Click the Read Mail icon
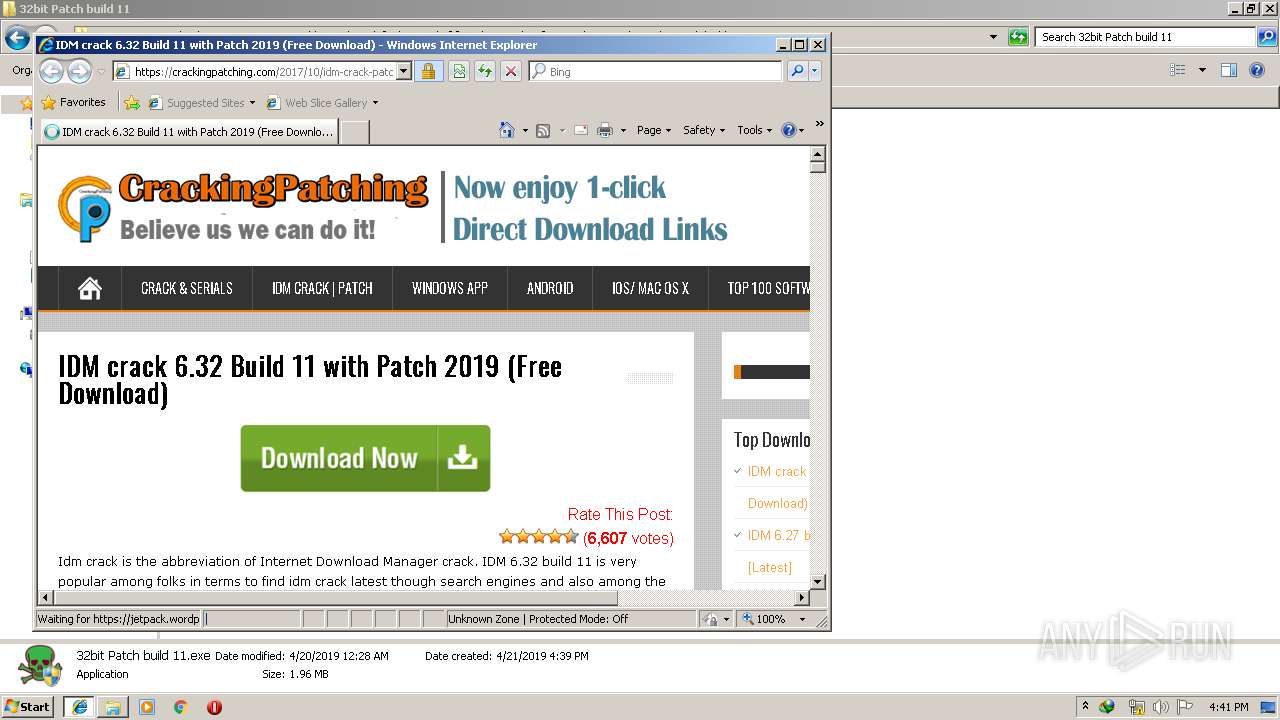 coord(580,130)
